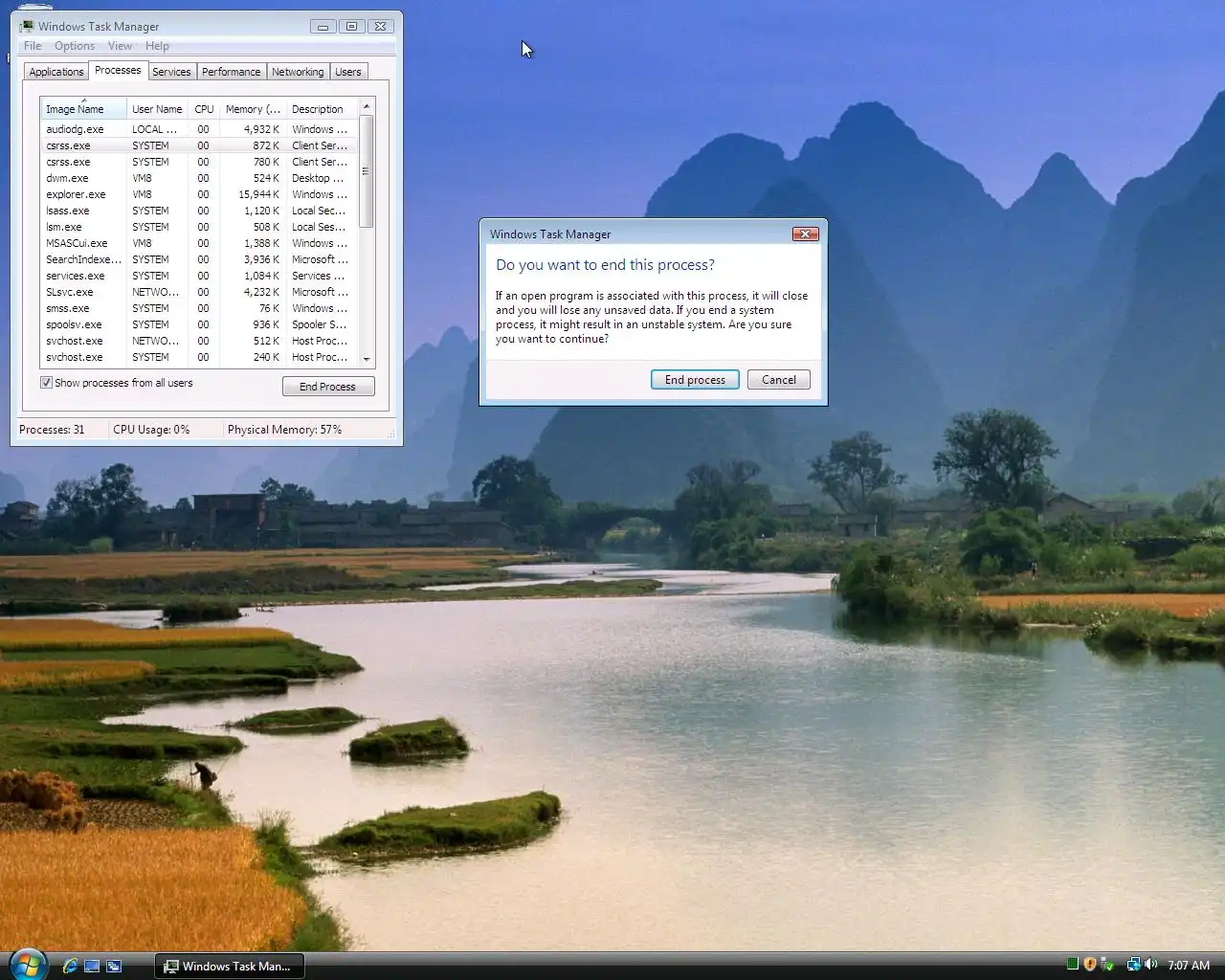Cancel the end process dialog
The image size is (1225, 980).
778,380
